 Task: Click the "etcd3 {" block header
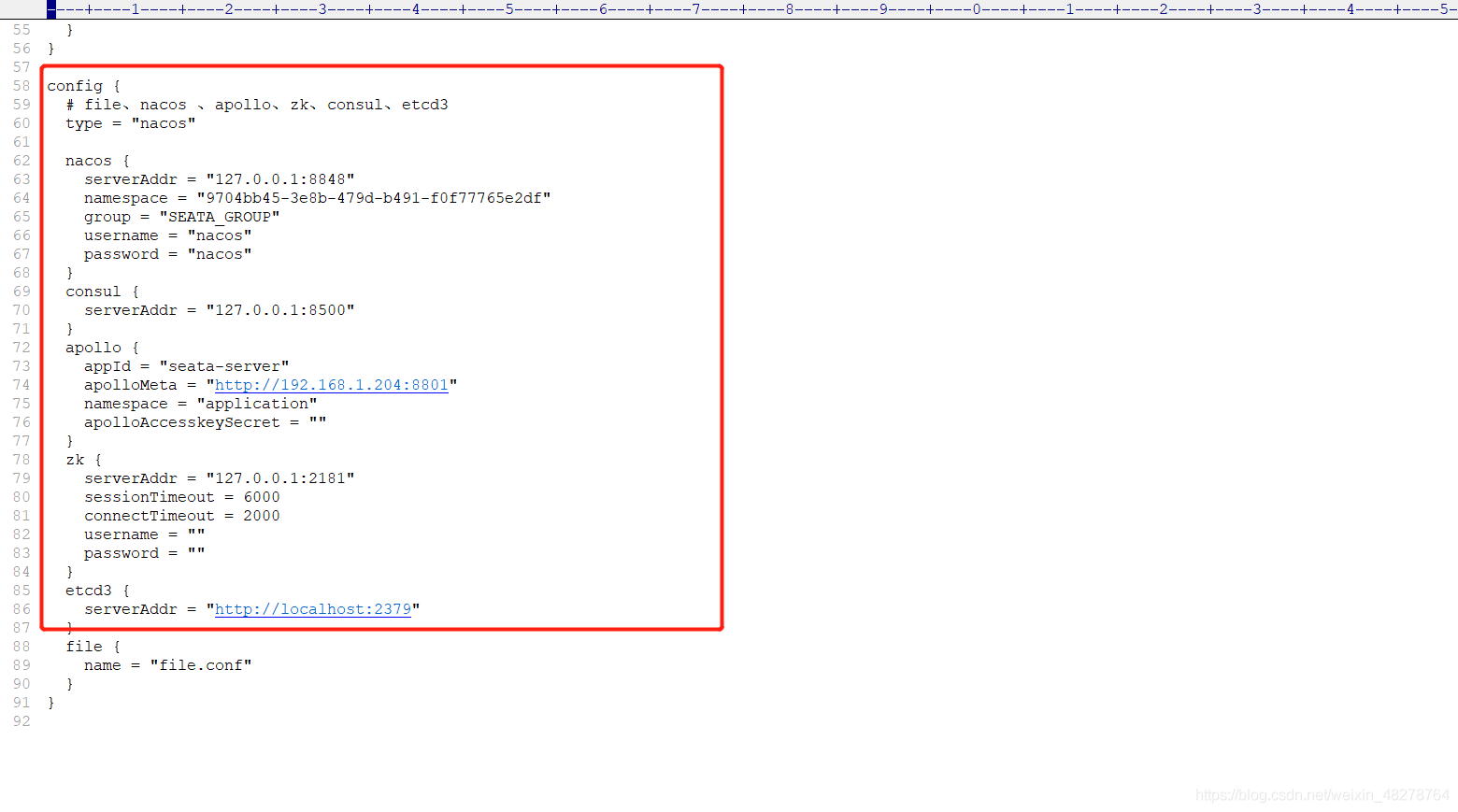[x=98, y=591]
